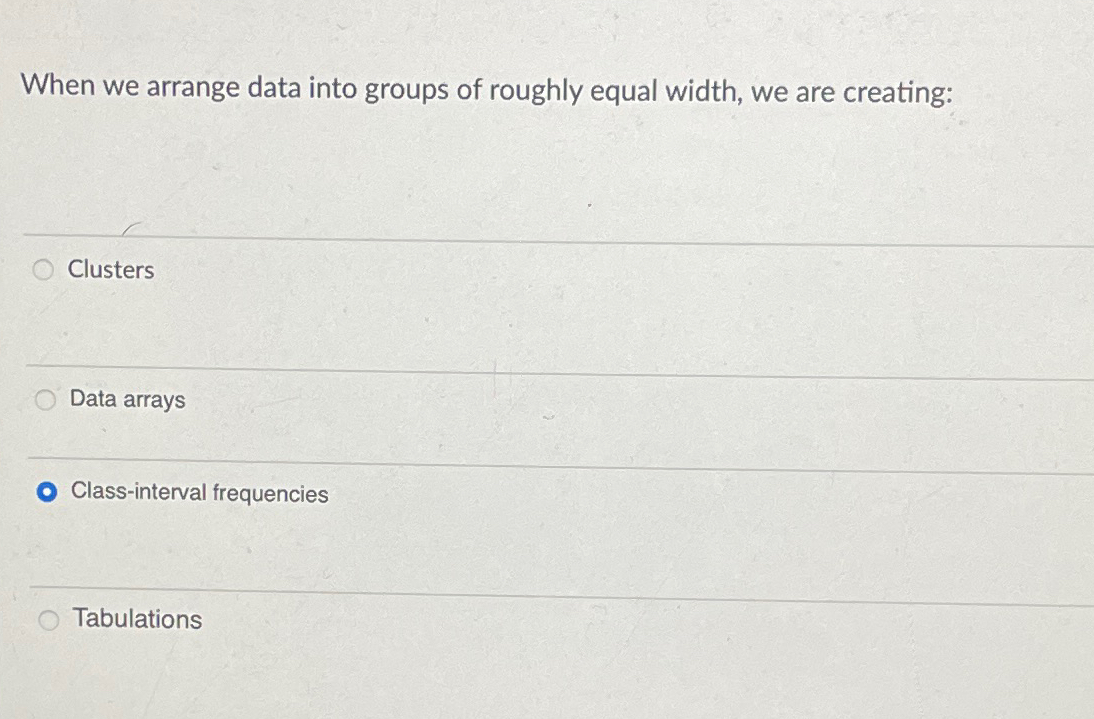1094x719 pixels.
Task: Choose the answer labeled Tabulations
Action: (x=136, y=619)
